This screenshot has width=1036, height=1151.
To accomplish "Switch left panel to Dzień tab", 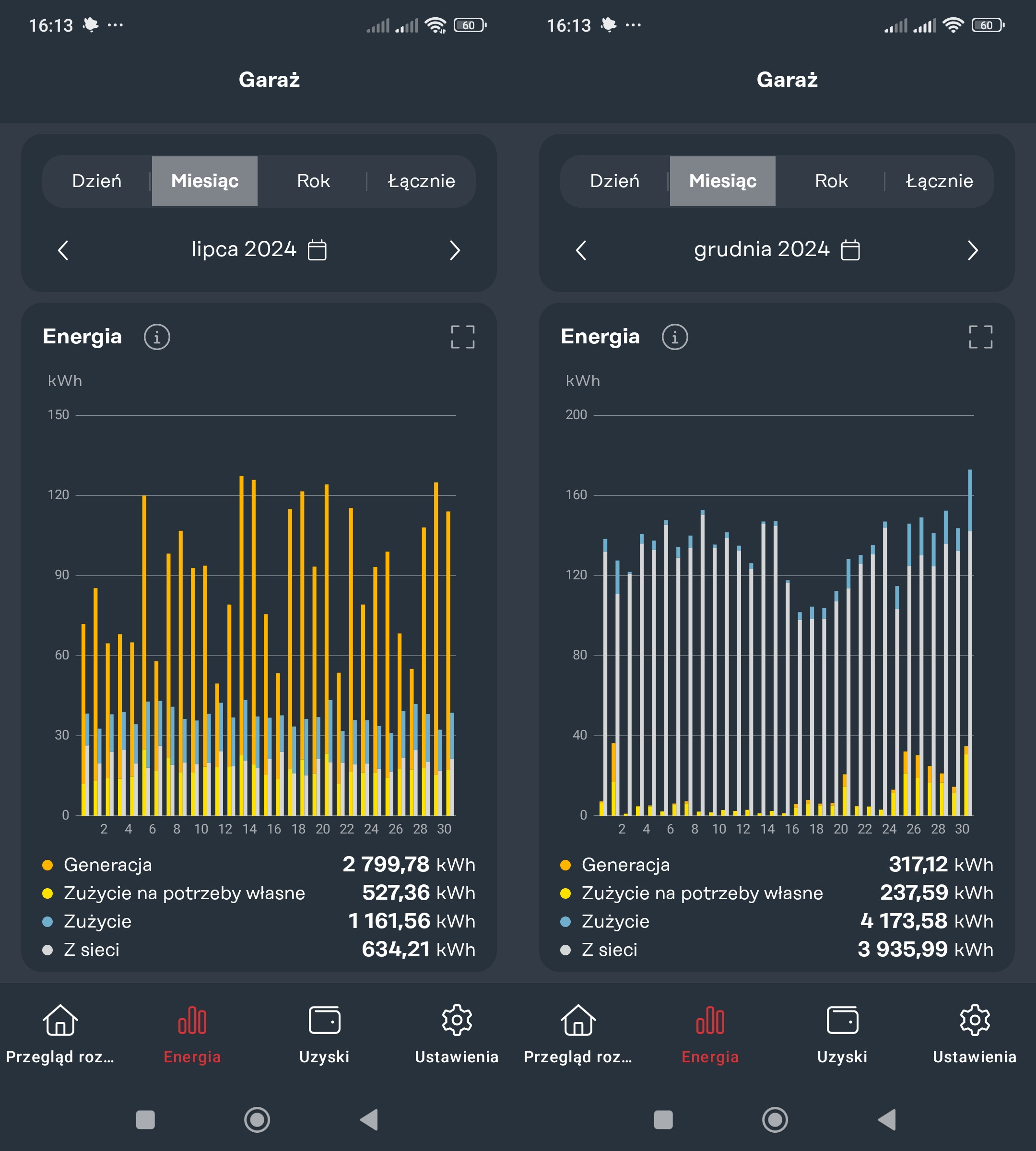I will [97, 181].
